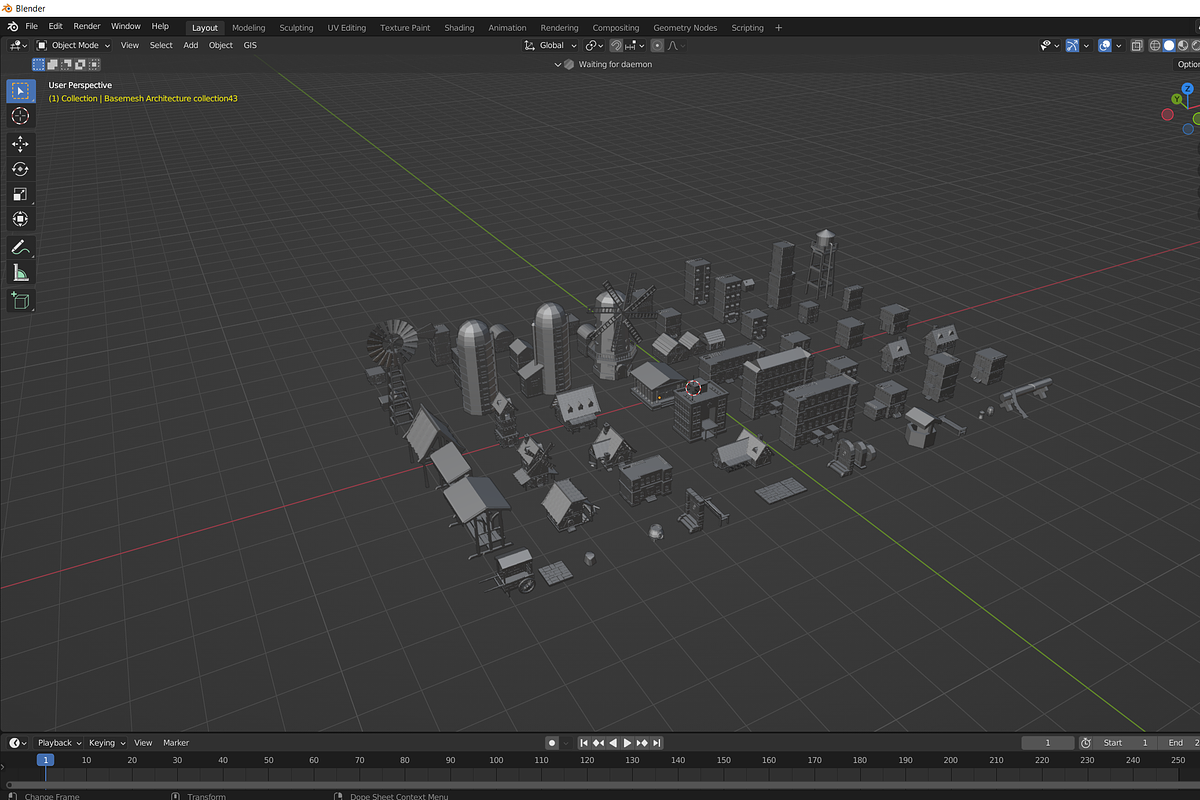Click the current frame number field
The height and width of the screenshot is (800, 1200).
point(1046,743)
